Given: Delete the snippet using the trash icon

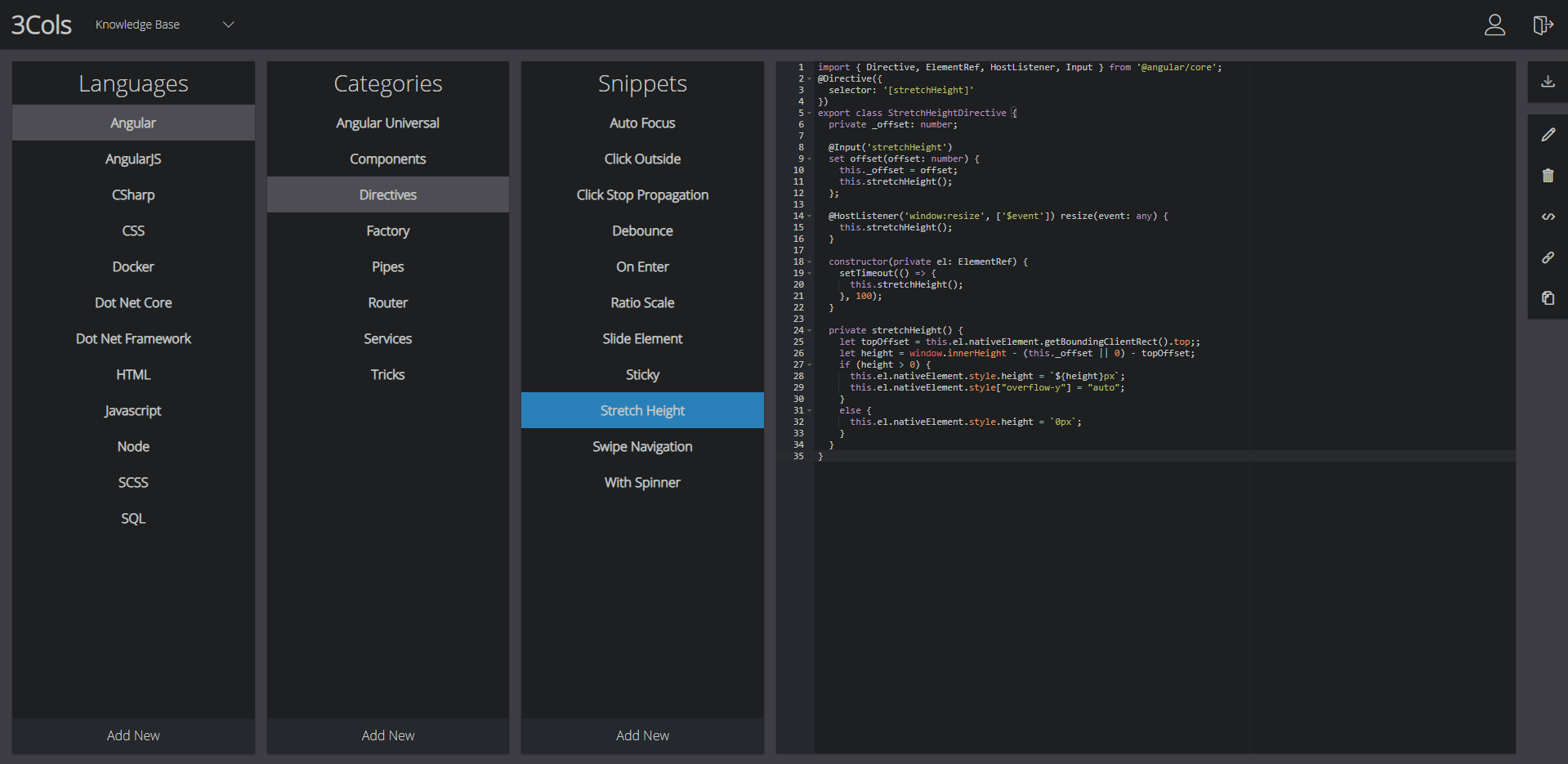Looking at the screenshot, I should [x=1547, y=176].
